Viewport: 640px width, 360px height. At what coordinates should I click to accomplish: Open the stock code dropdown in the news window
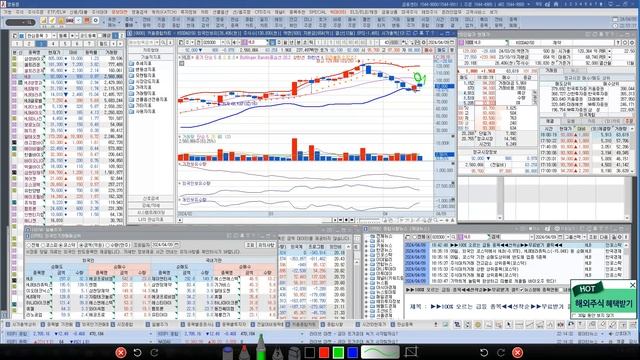coord(448,237)
